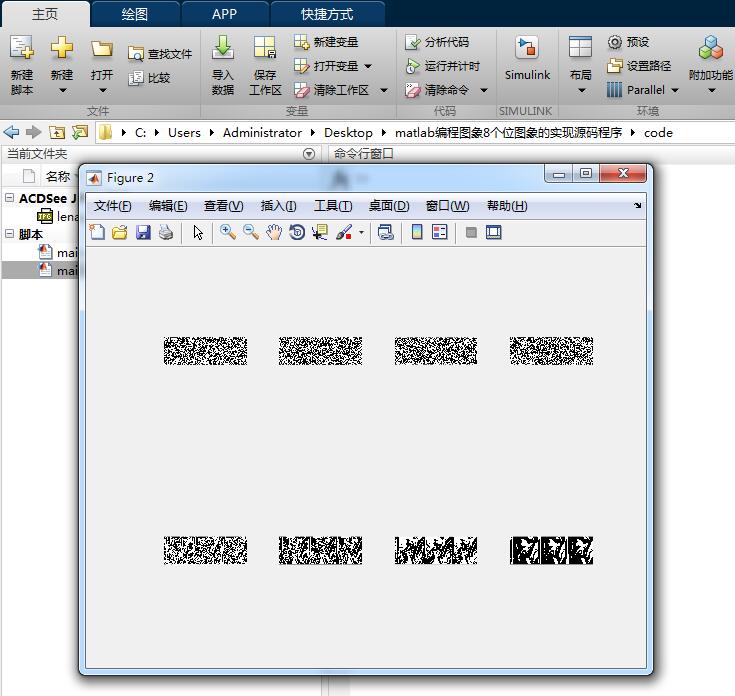Image resolution: width=735 pixels, height=696 pixels.
Task: Click Add-Ons (附加功能) cubes icon
Action: pos(711,47)
